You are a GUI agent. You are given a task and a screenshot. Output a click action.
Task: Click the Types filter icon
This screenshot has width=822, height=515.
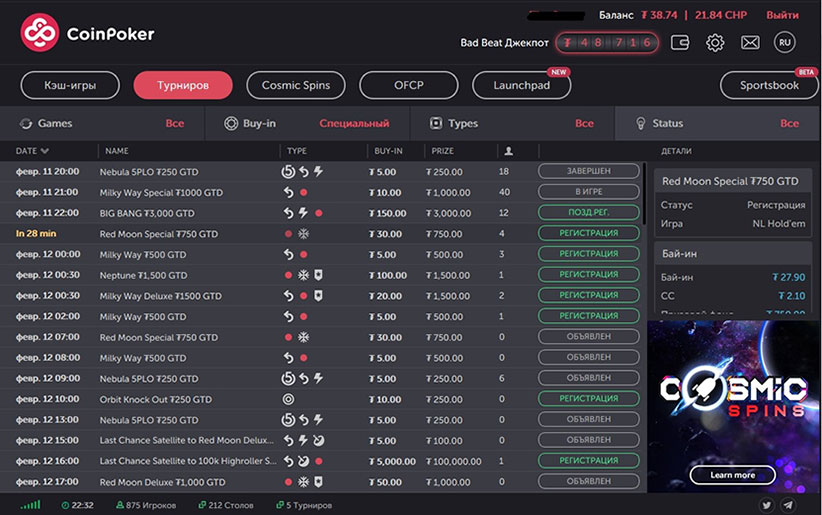click(x=436, y=123)
